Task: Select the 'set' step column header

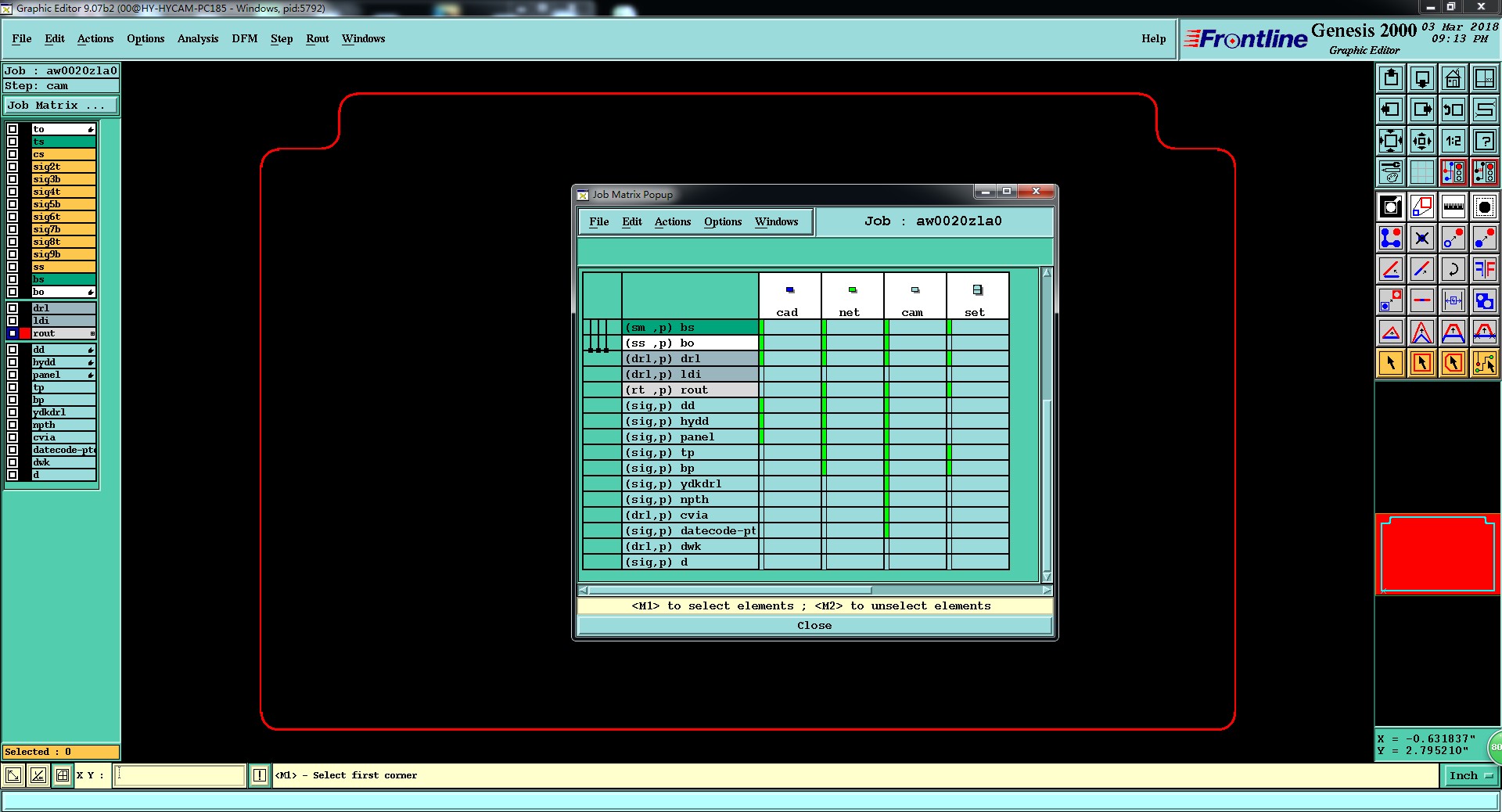Action: pos(978,296)
